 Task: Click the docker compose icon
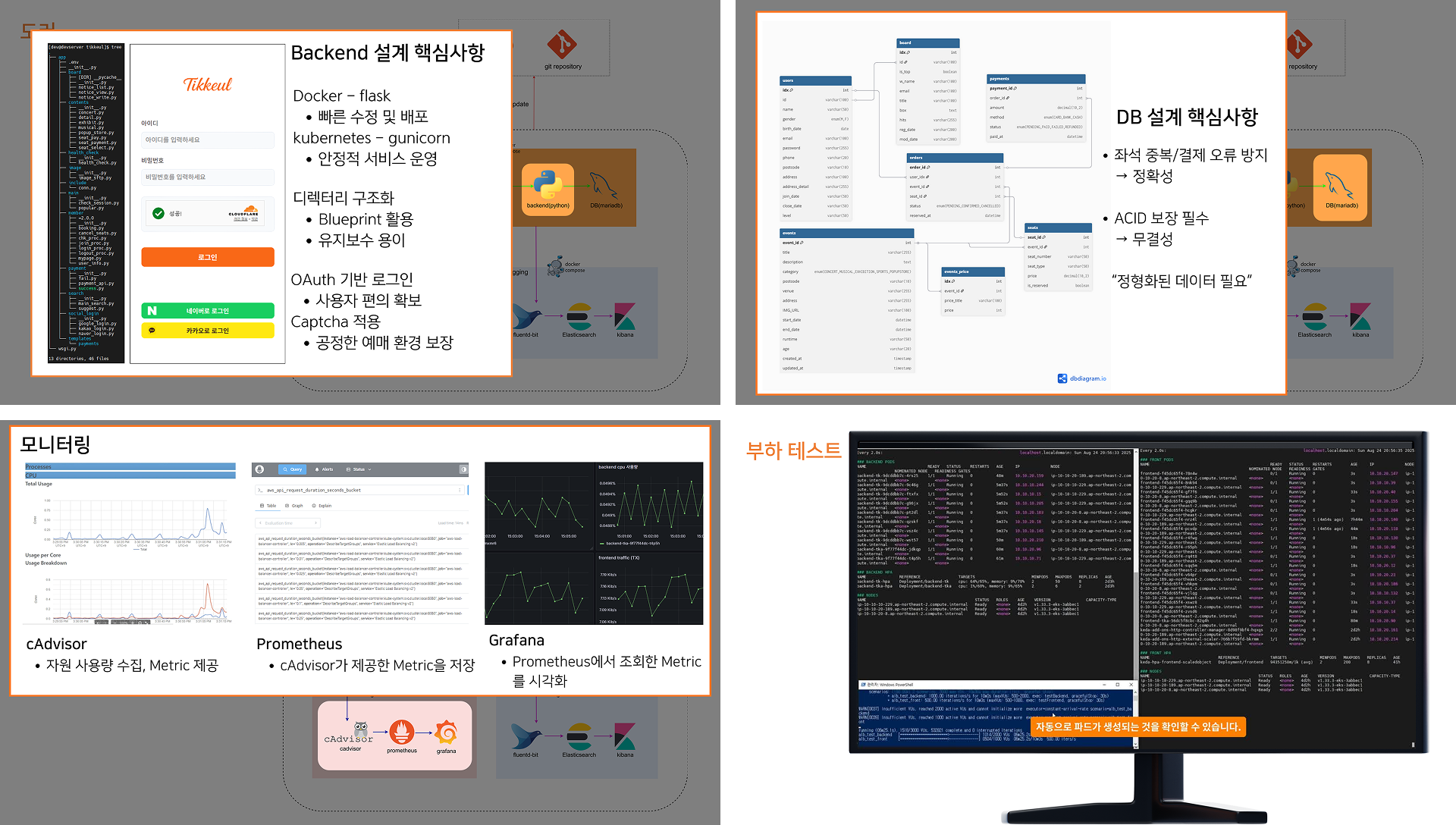point(554,267)
